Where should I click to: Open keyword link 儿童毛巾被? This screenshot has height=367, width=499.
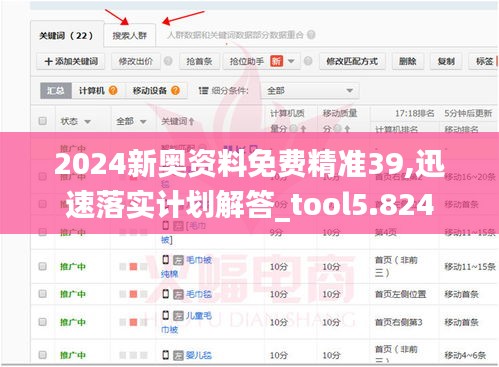click(x=186, y=322)
